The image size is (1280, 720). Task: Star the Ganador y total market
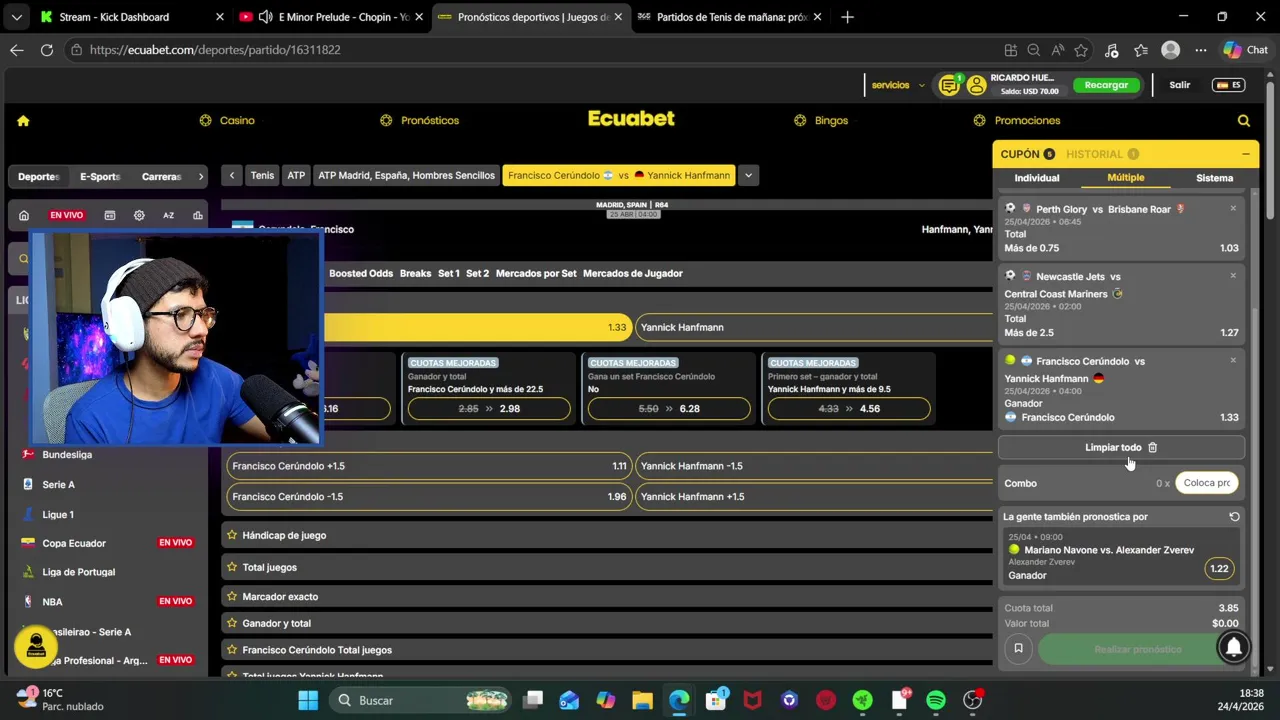click(x=232, y=623)
